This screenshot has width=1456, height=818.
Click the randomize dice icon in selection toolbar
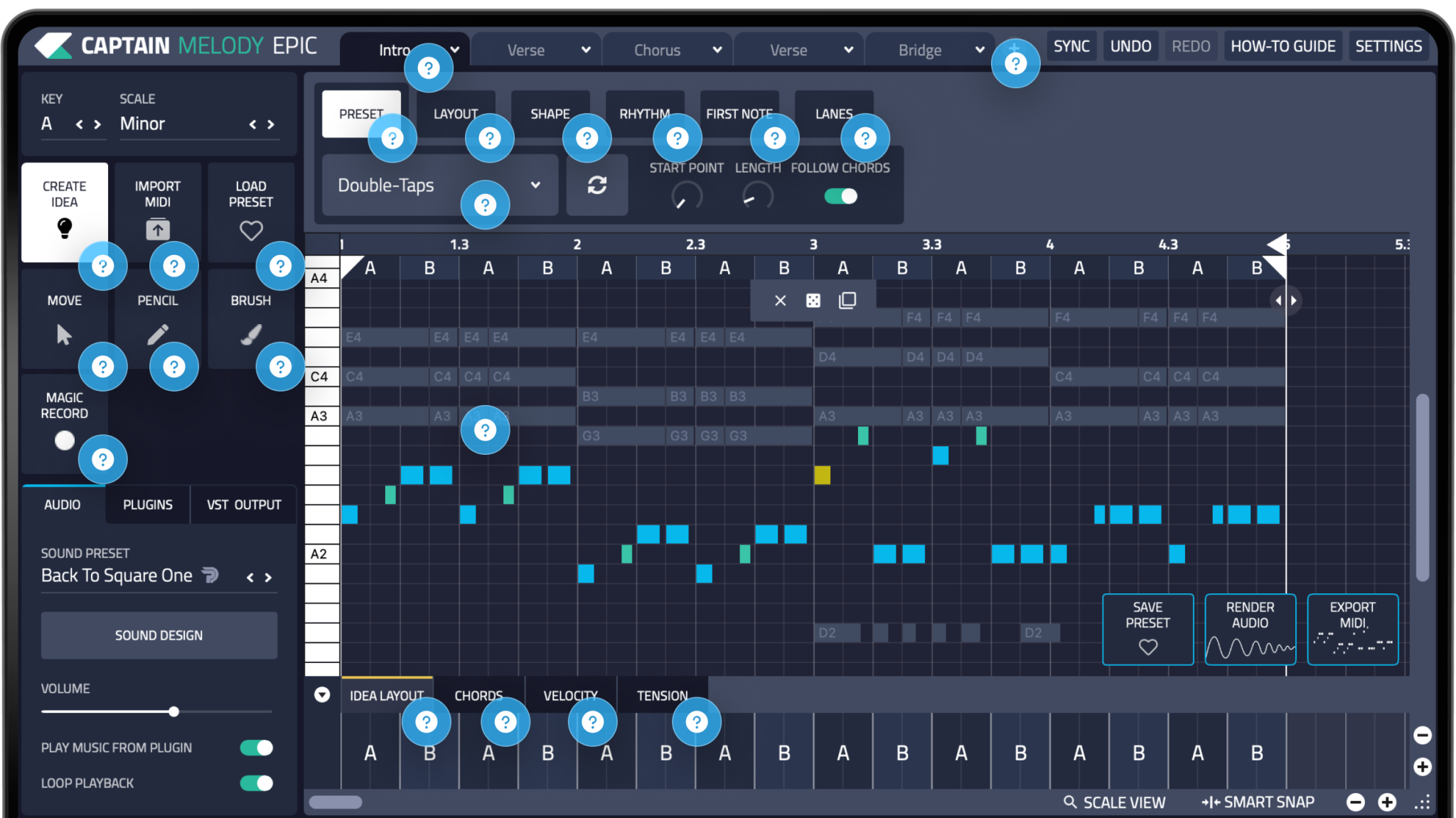click(813, 301)
